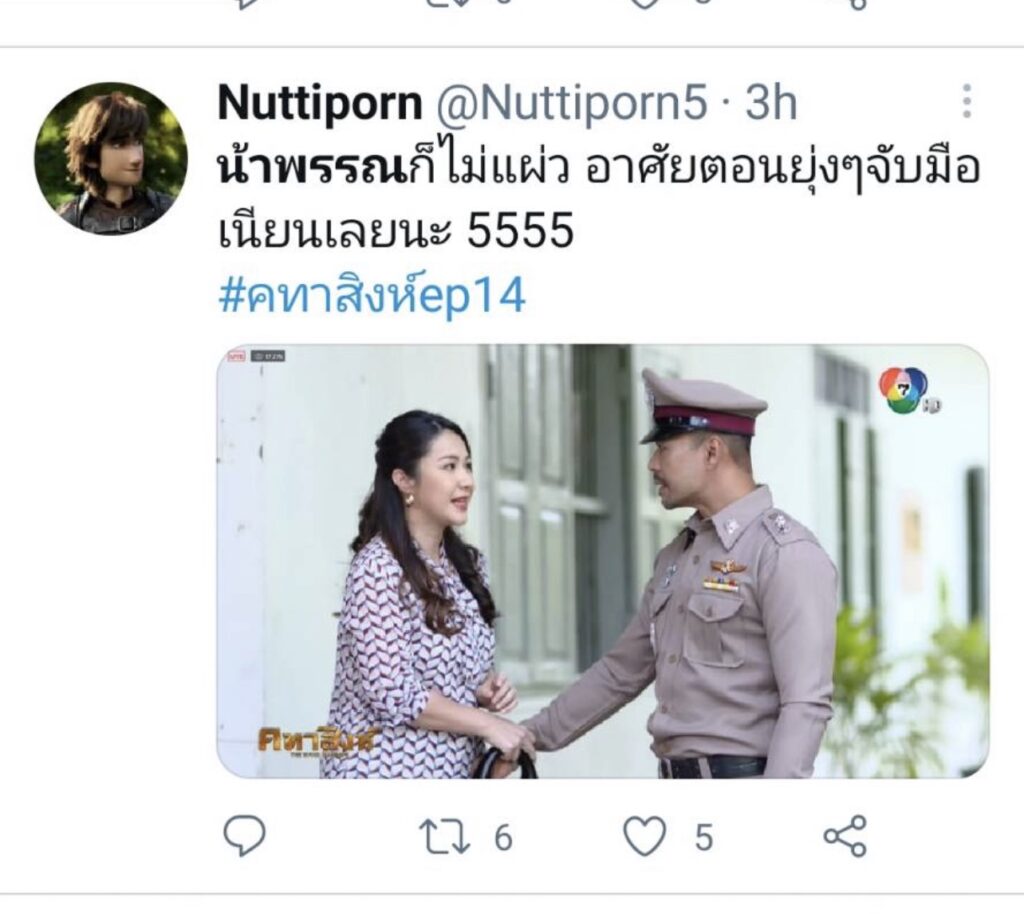The image size is (1024, 914).
Task: View Nuttiporn's round profile avatar
Action: pos(111,158)
